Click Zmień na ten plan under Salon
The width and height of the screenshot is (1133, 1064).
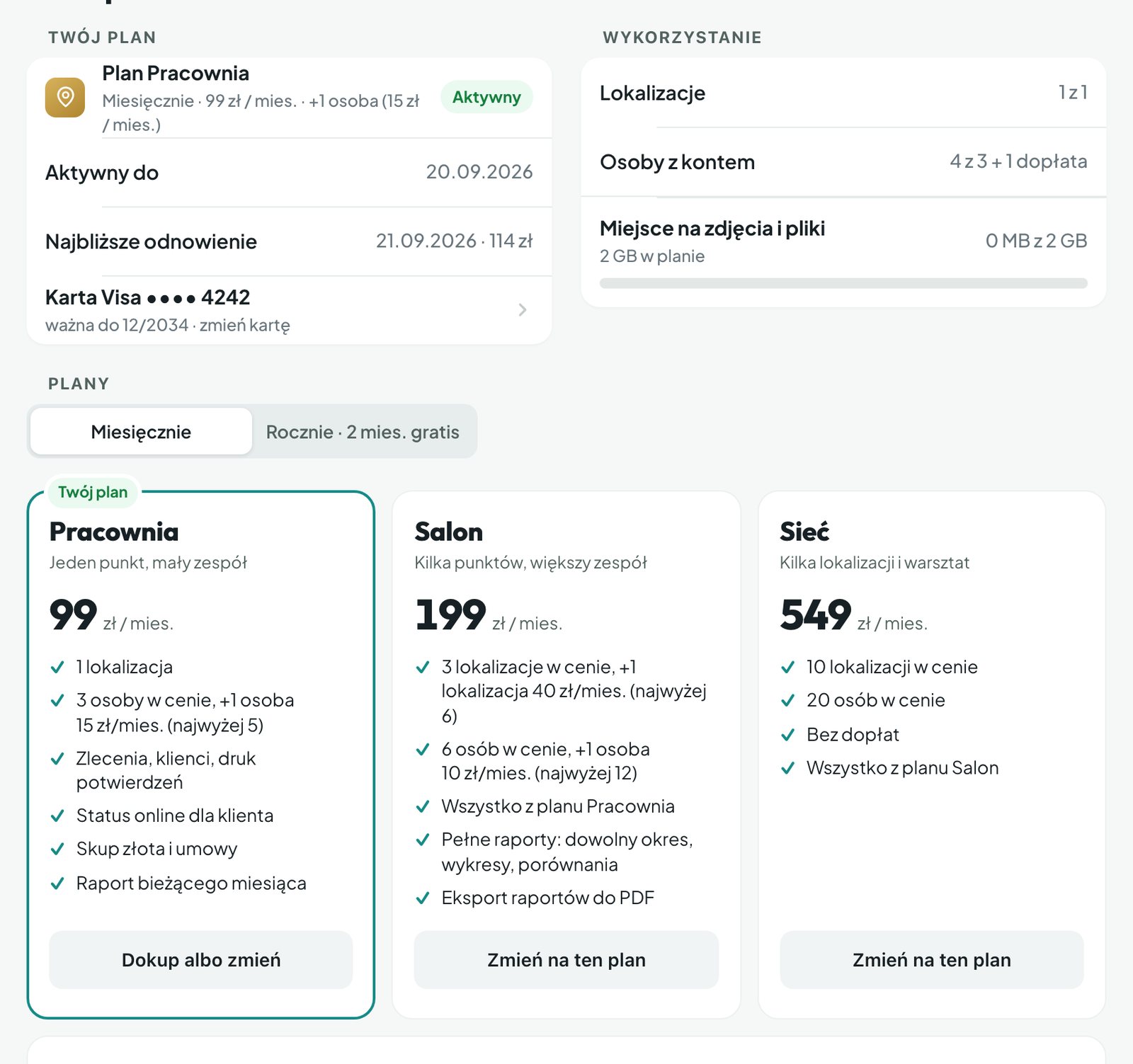pyautogui.click(x=566, y=960)
